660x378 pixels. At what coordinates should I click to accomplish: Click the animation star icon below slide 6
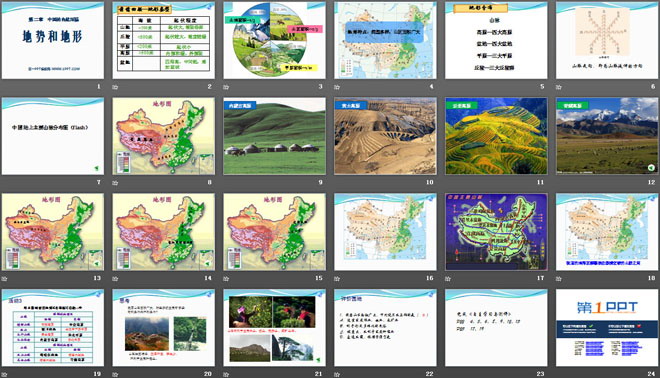click(x=559, y=87)
